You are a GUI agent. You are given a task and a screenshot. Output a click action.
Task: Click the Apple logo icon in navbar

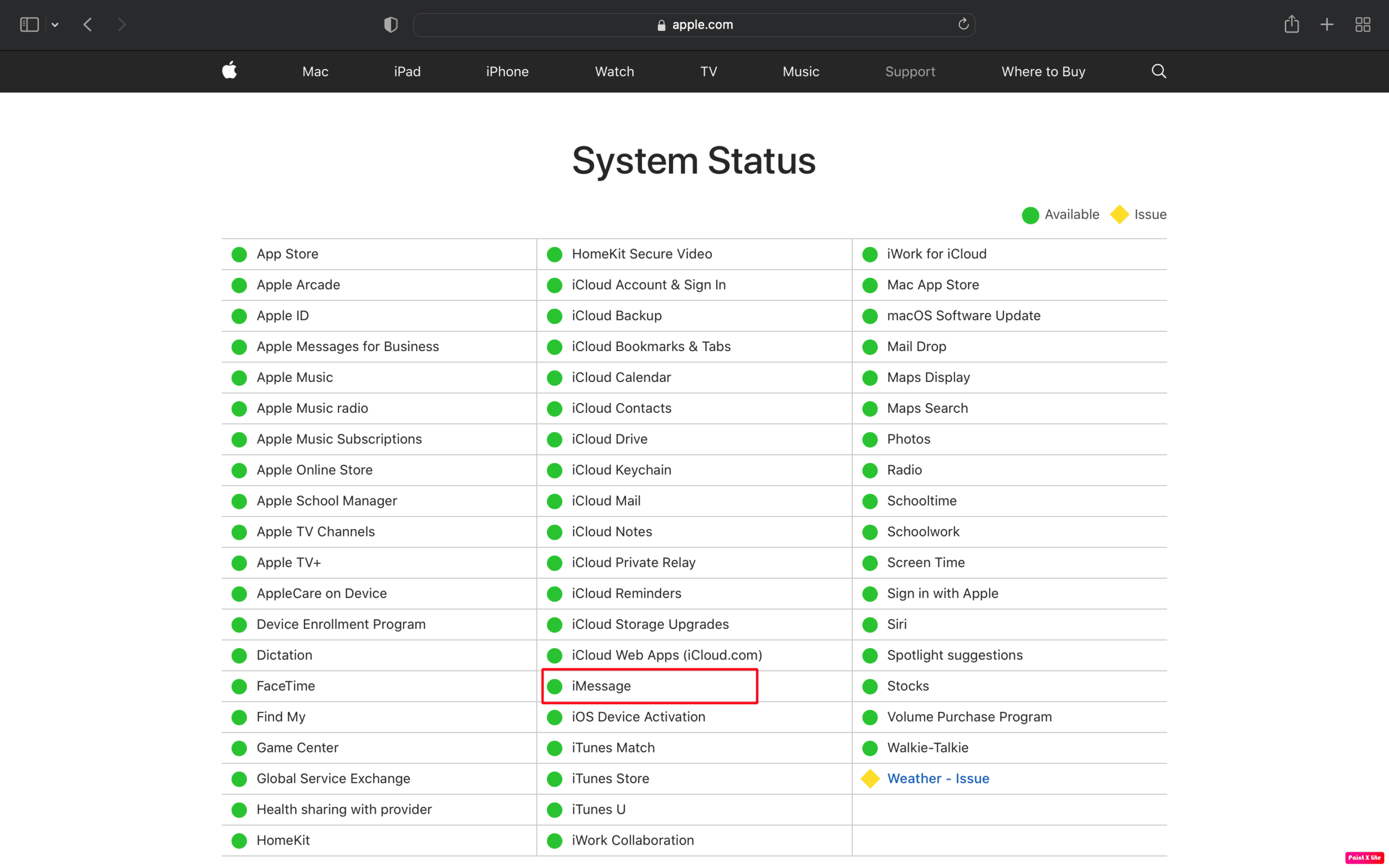(229, 71)
